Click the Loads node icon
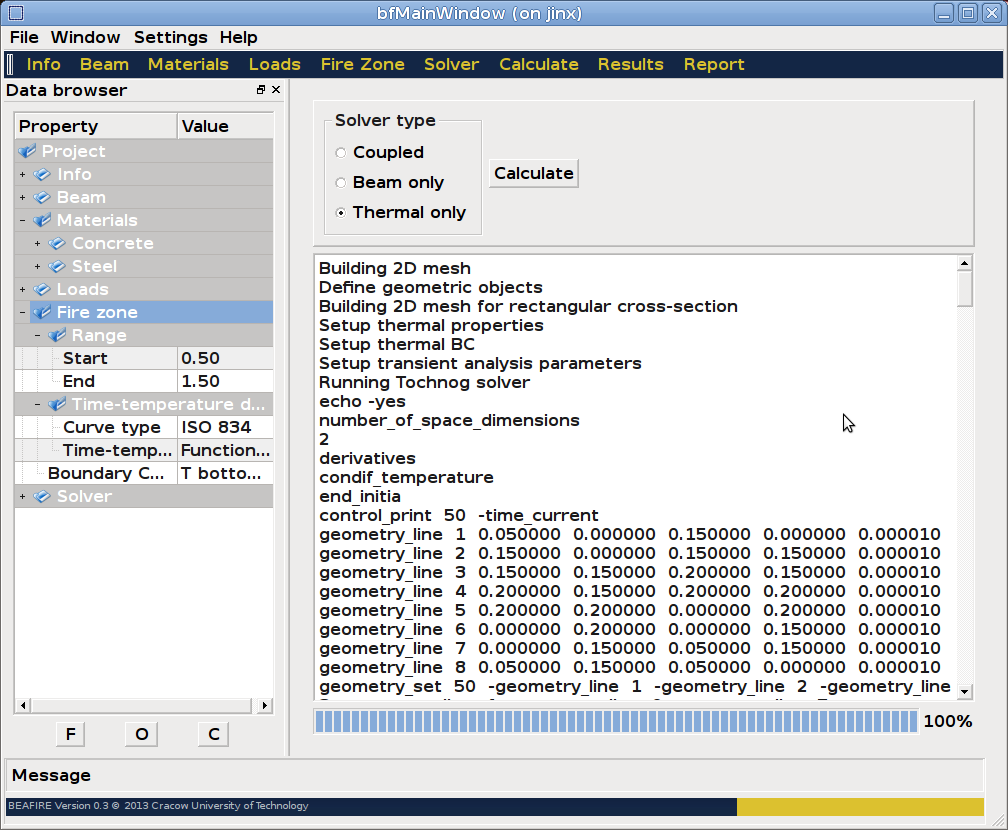 [43, 289]
